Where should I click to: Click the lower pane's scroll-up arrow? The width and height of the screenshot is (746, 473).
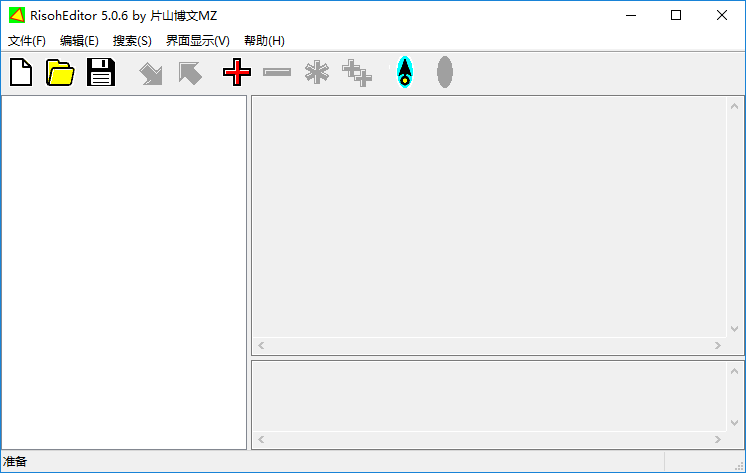click(x=734, y=371)
